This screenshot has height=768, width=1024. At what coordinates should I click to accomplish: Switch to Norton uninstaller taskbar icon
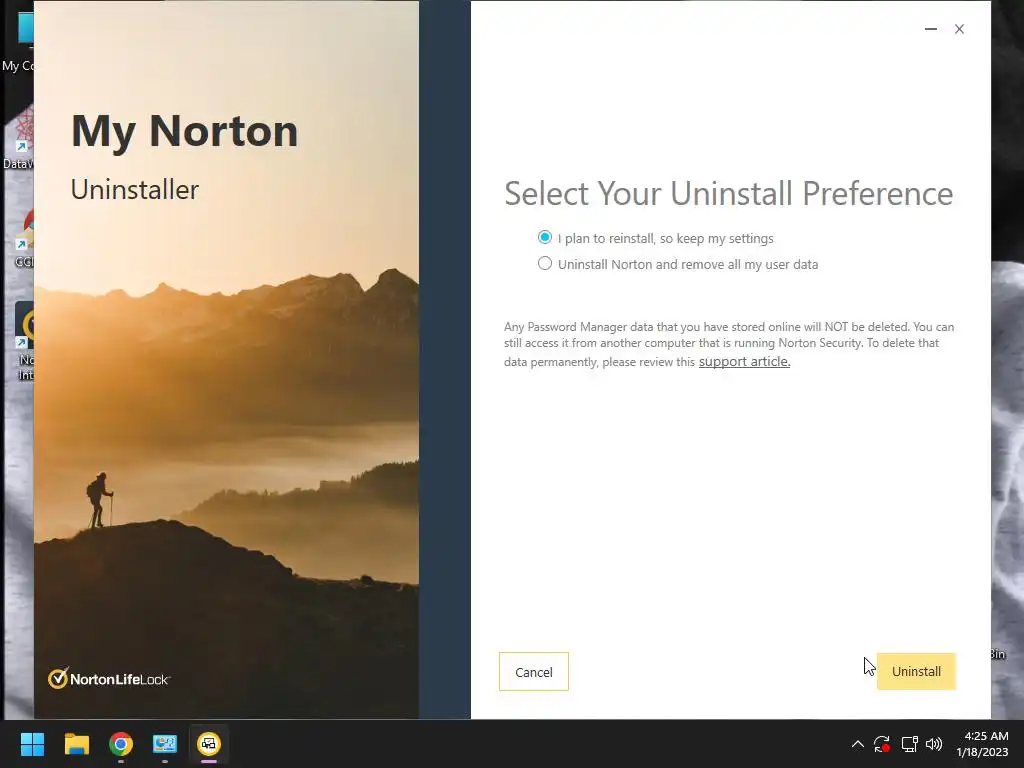pos(209,744)
